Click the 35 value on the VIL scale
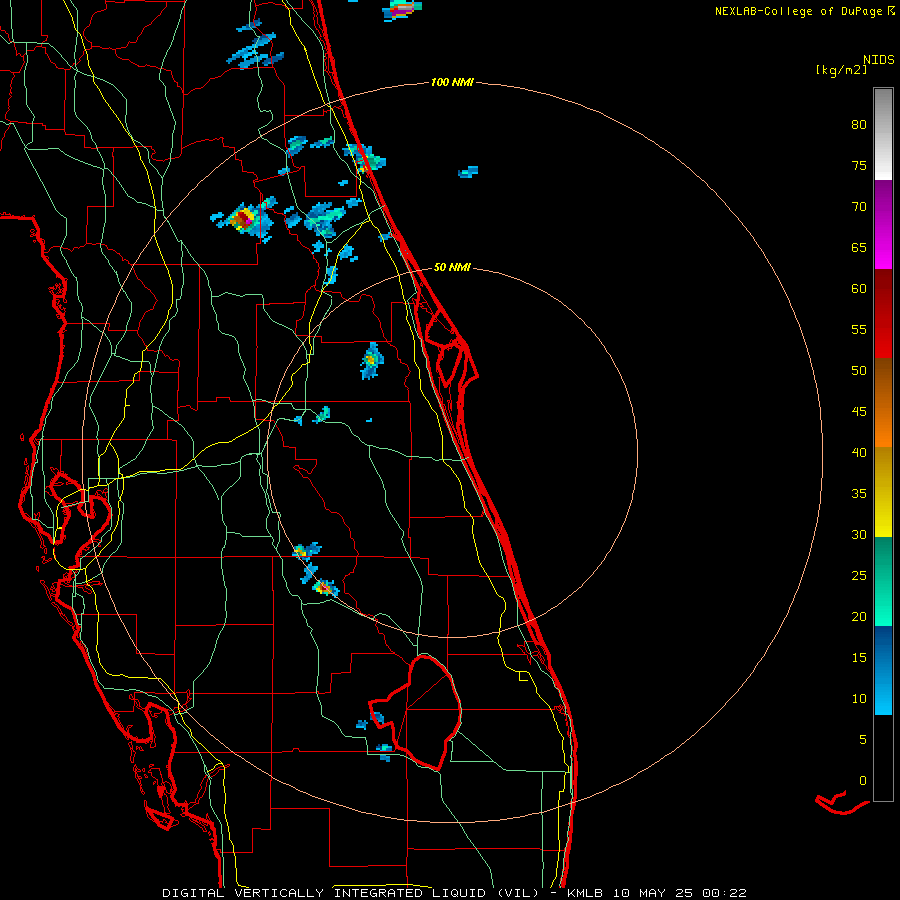Viewport: 900px width, 900px height. tap(859, 493)
